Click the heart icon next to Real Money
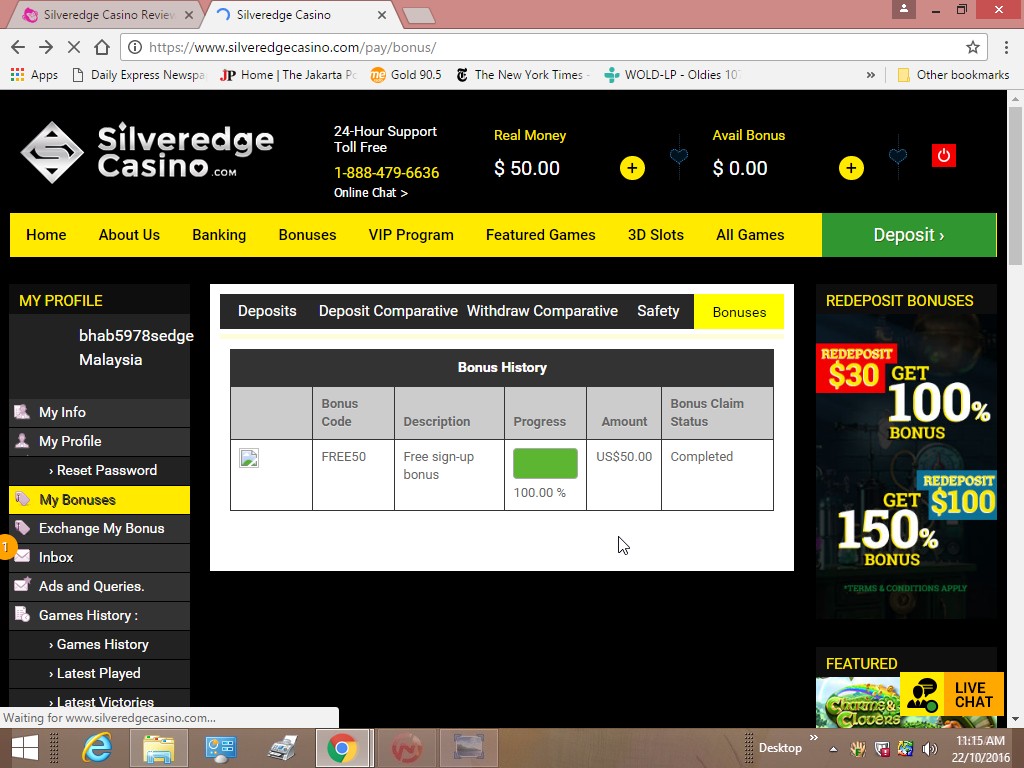This screenshot has height=768, width=1024. click(x=679, y=155)
